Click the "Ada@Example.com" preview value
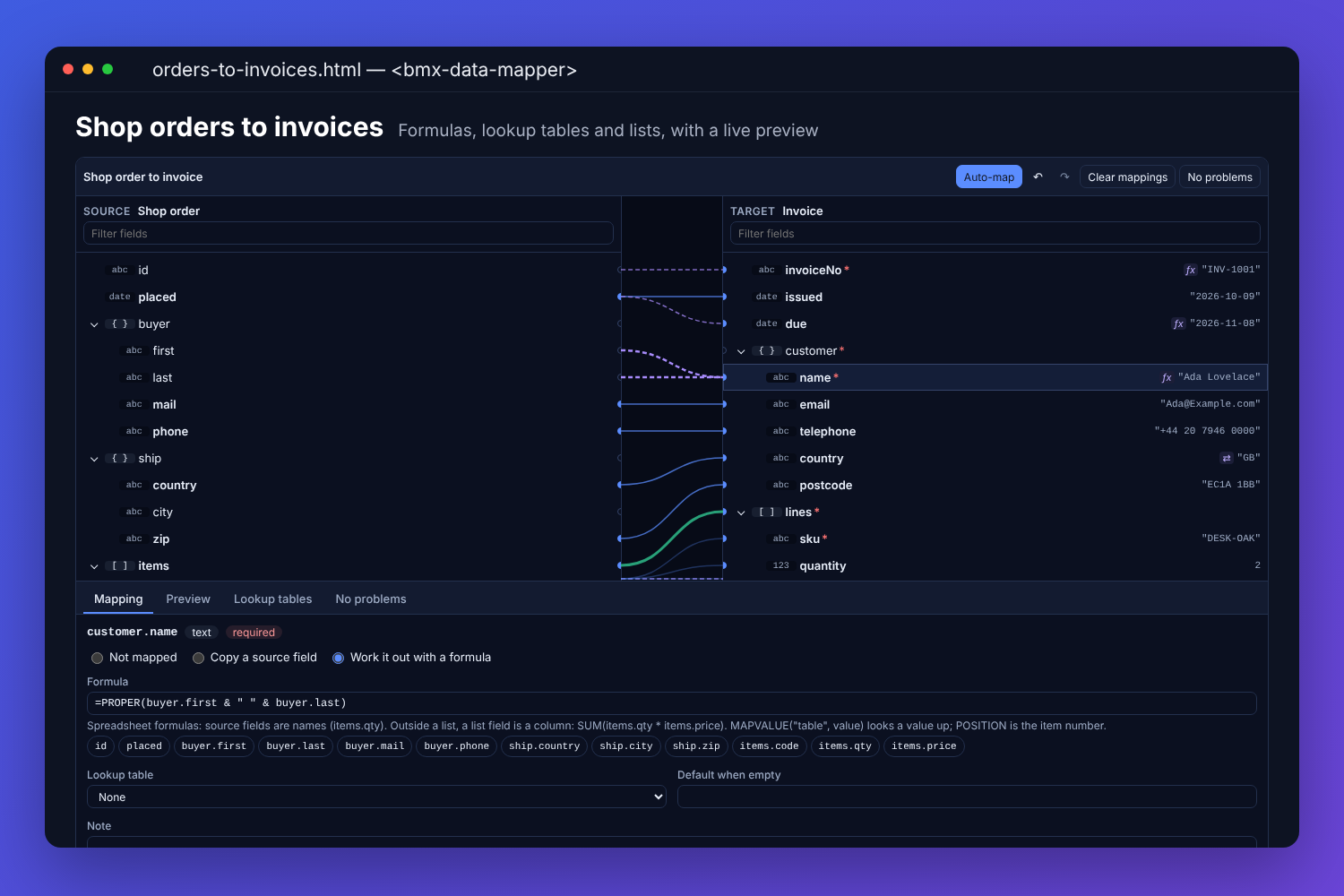1344x896 pixels. pyautogui.click(x=1210, y=404)
